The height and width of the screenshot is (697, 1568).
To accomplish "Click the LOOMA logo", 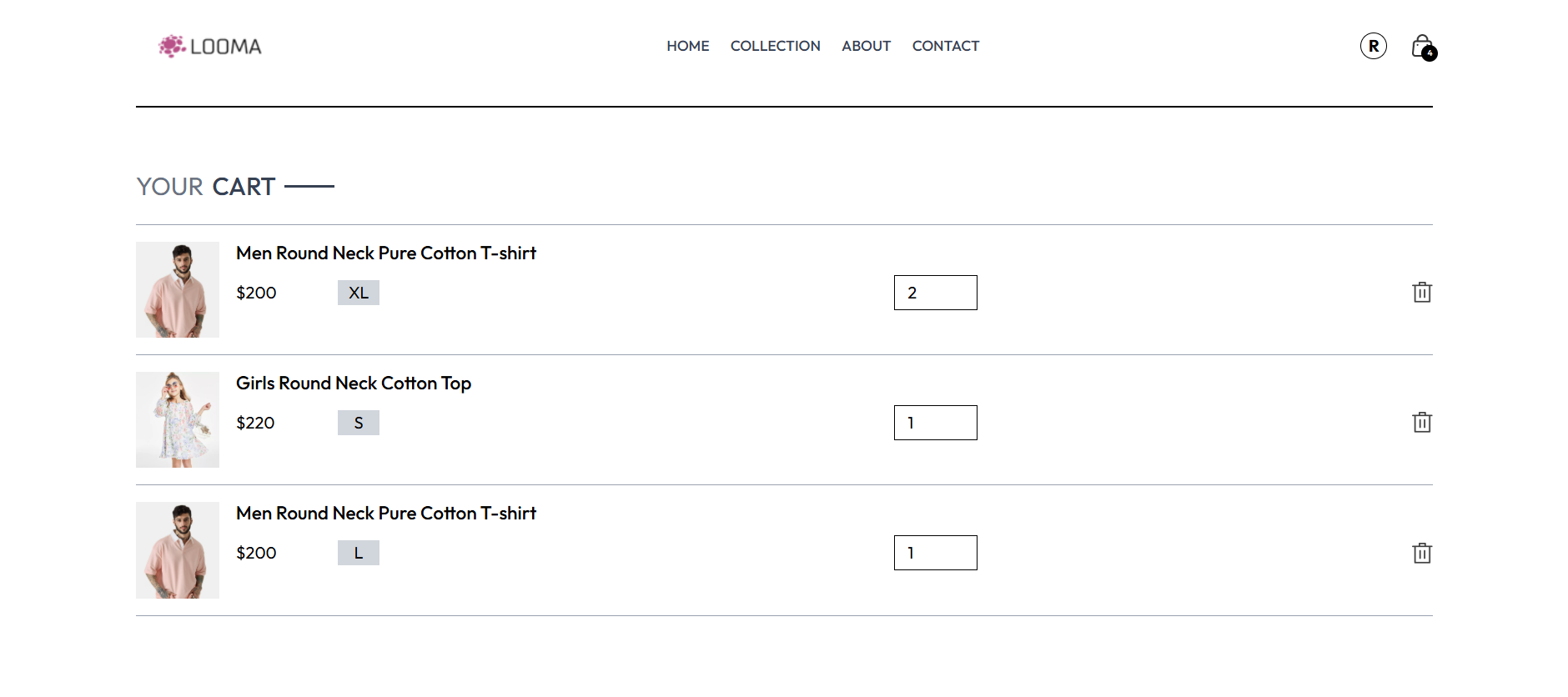I will pyautogui.click(x=210, y=47).
